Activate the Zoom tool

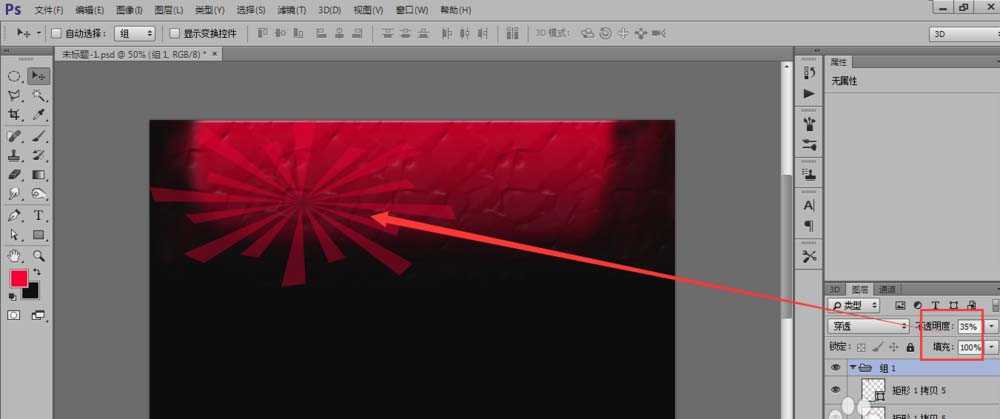click(38, 255)
